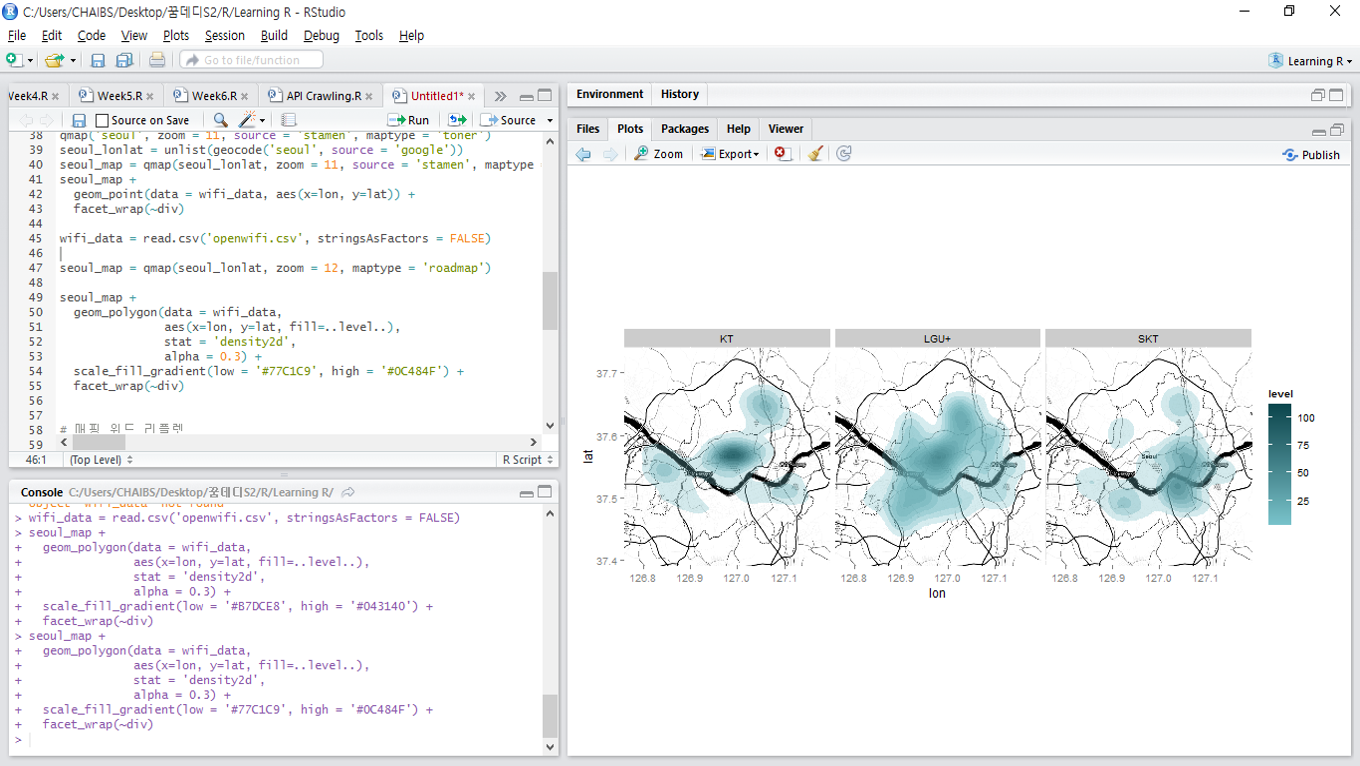Open the Learning R project dropdown
The height and width of the screenshot is (766, 1360).
(x=1310, y=61)
